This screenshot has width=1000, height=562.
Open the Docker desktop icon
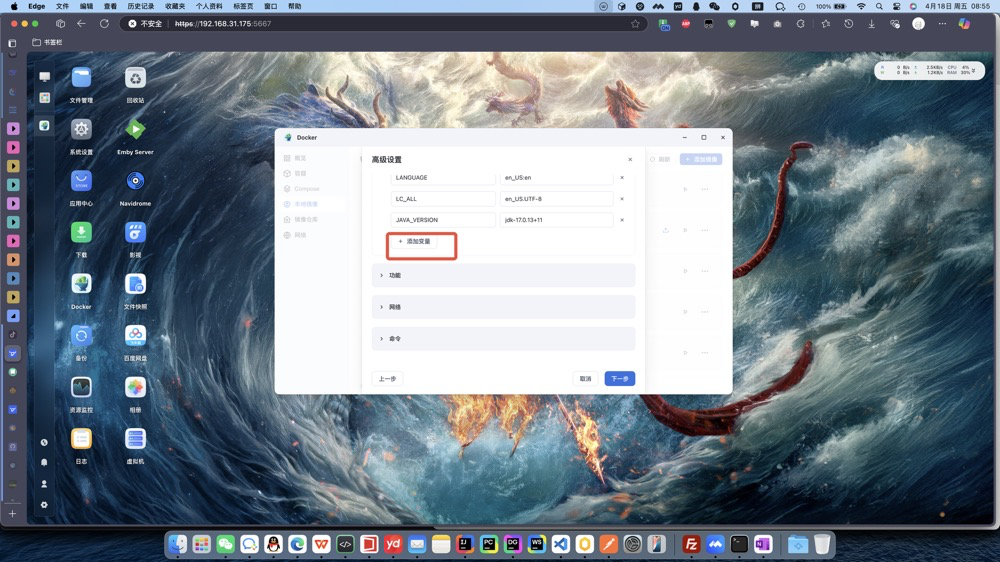[81, 284]
